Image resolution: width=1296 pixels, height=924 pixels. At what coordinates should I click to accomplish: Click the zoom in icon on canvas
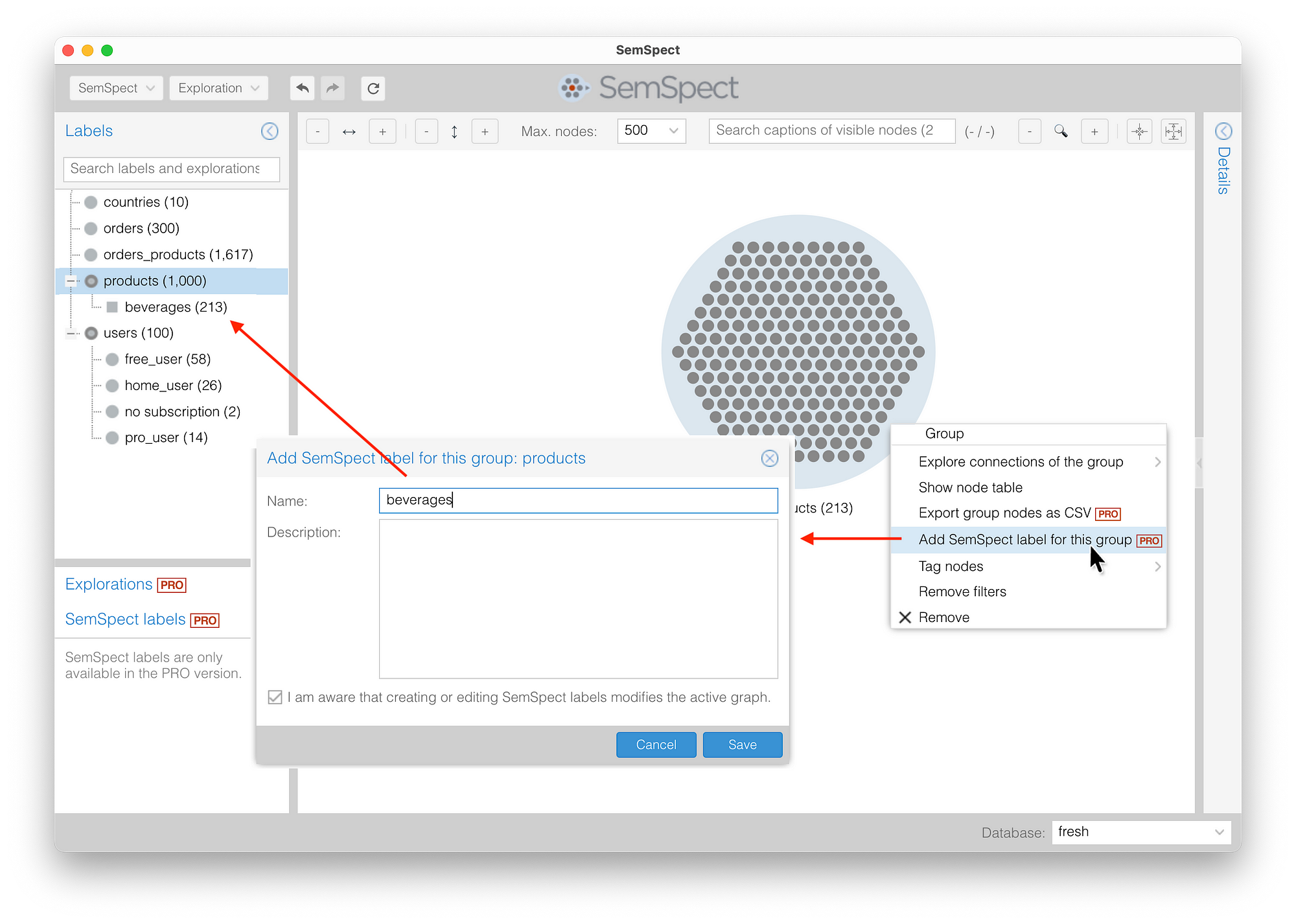tap(1096, 131)
